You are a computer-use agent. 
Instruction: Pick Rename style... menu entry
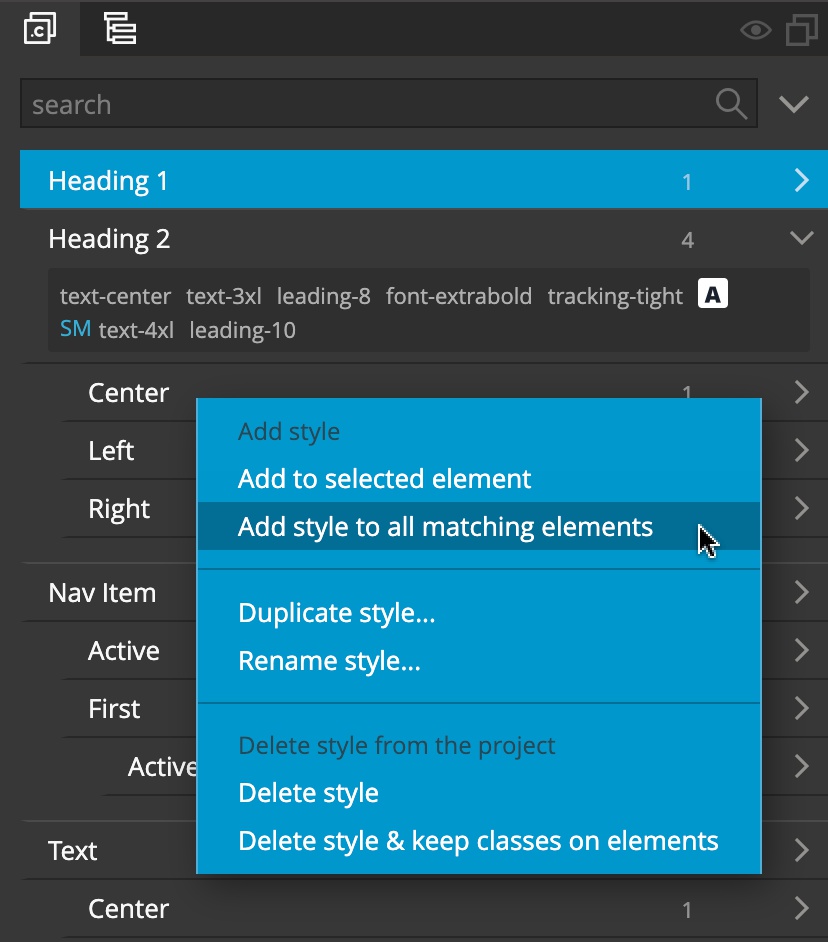329,661
